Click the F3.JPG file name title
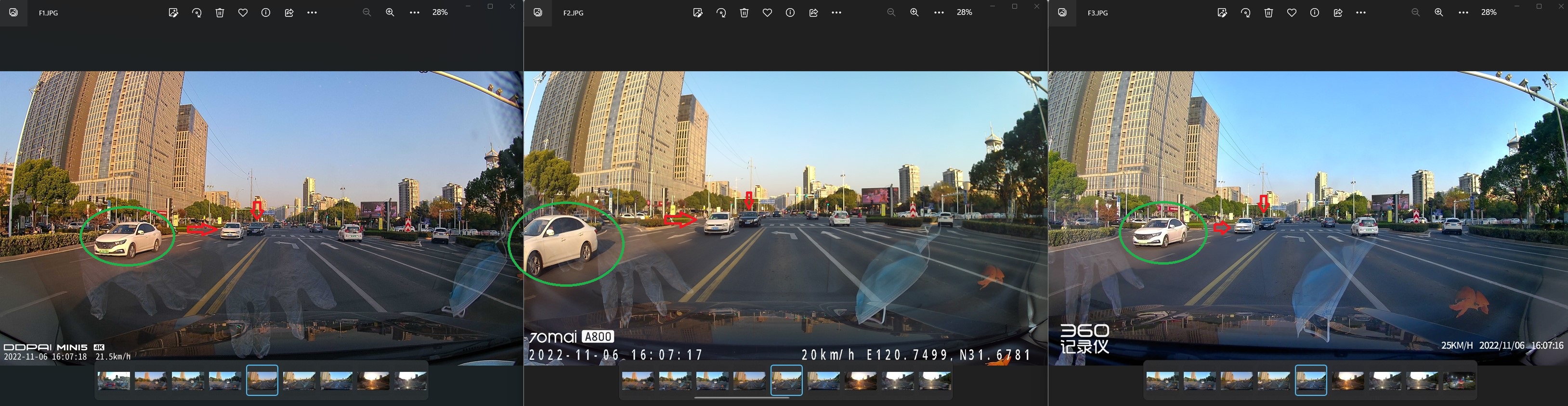1568x406 pixels. tap(1098, 13)
